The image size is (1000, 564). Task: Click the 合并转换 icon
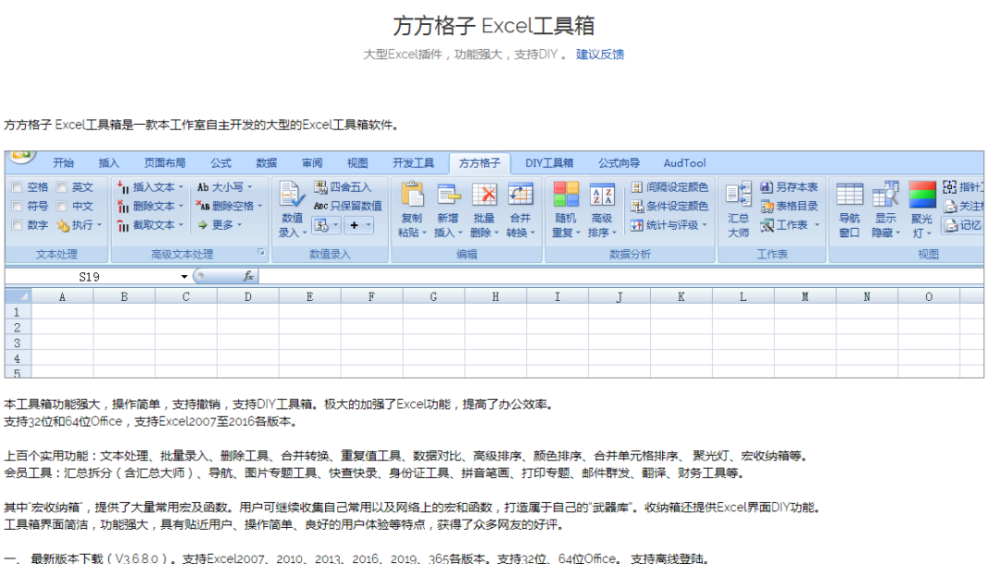tap(520, 195)
